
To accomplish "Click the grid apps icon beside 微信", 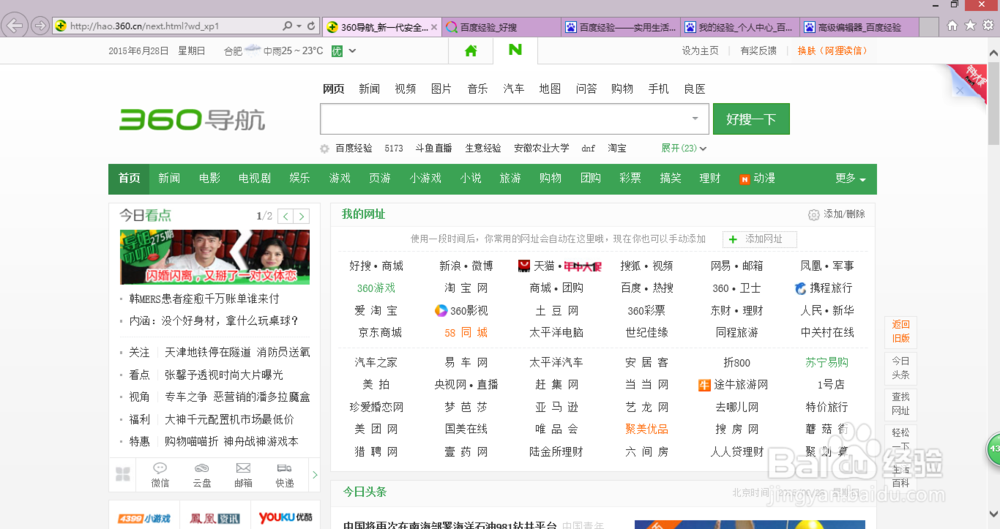I will pos(123,474).
